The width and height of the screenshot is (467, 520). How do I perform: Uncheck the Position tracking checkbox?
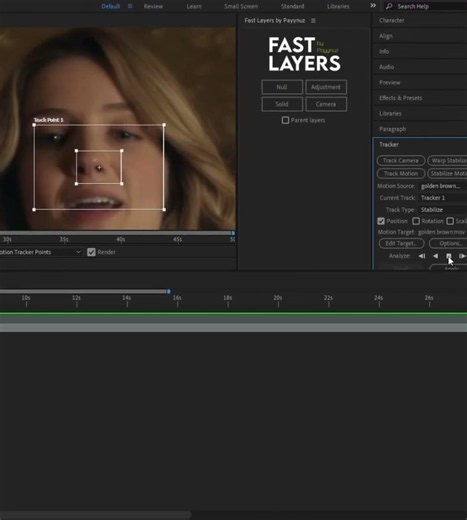pos(381,221)
